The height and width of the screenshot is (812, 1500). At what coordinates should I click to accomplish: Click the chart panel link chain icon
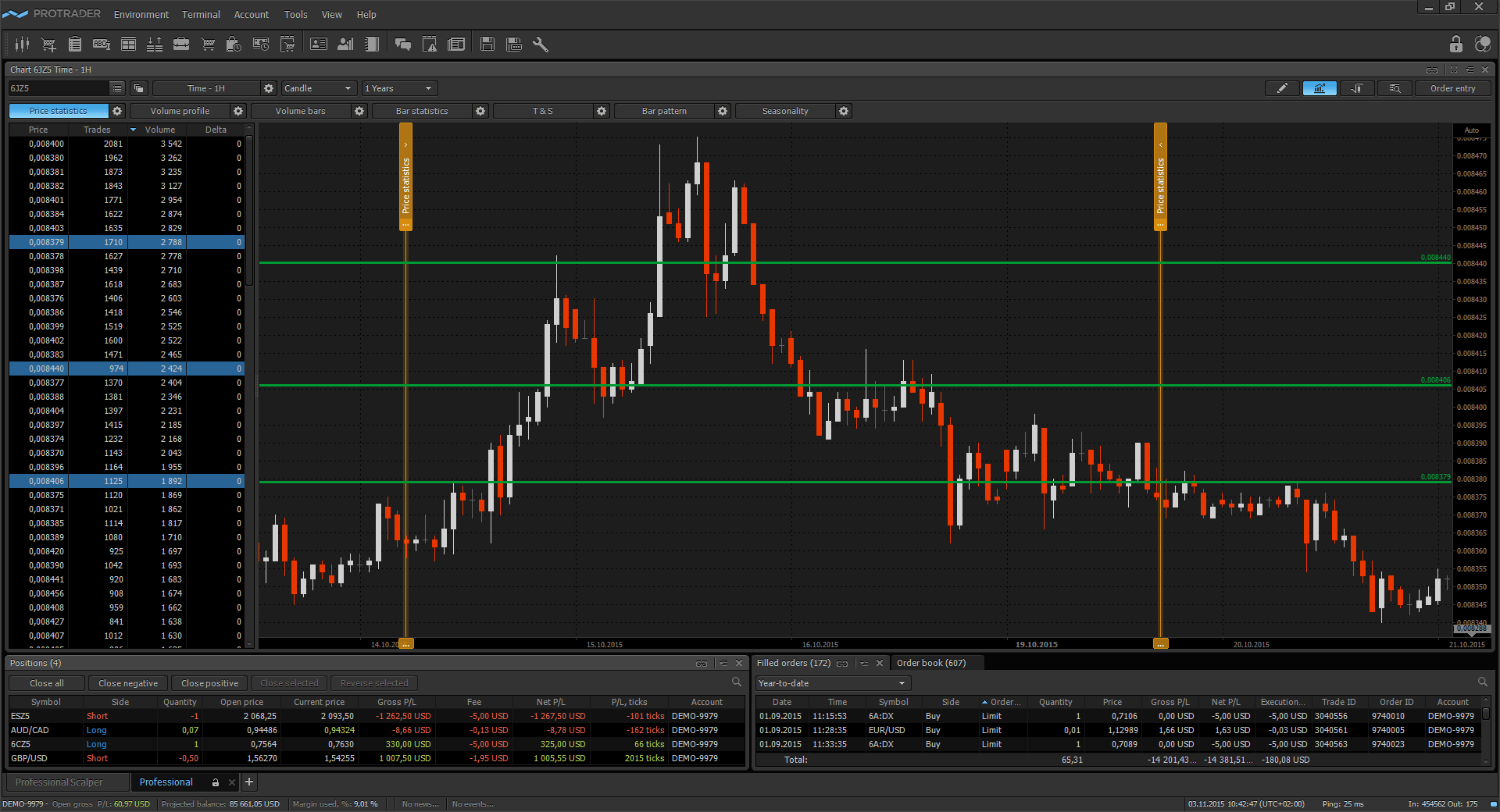(x=1432, y=69)
